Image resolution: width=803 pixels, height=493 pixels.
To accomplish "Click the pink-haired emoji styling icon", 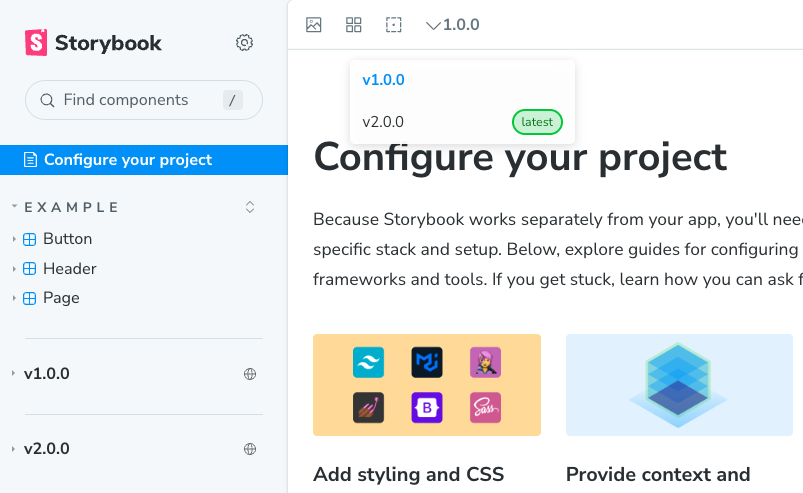I will 485,362.
